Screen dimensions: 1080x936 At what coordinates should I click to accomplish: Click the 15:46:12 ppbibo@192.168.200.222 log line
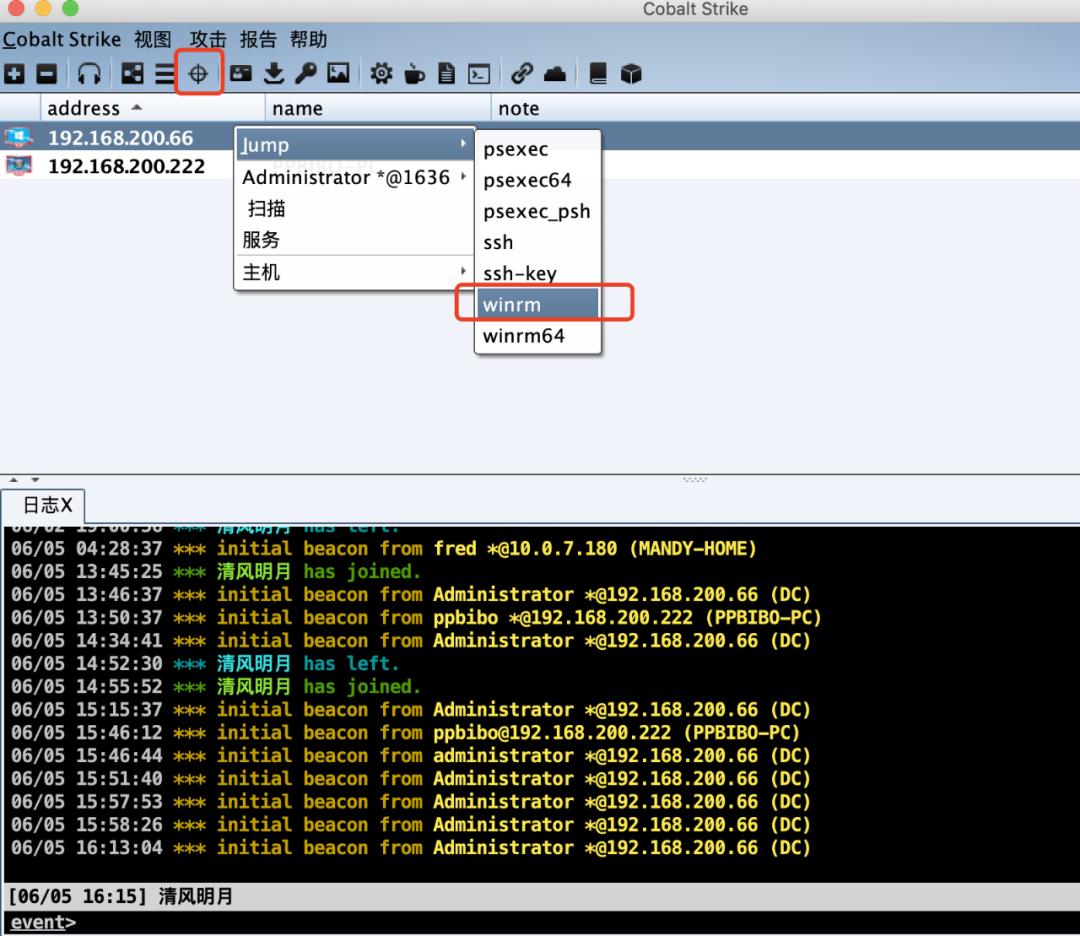point(405,732)
